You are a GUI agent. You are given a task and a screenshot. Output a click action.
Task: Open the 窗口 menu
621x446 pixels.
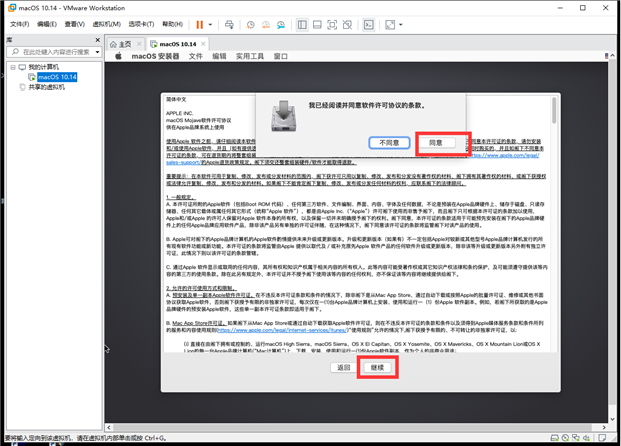point(281,56)
